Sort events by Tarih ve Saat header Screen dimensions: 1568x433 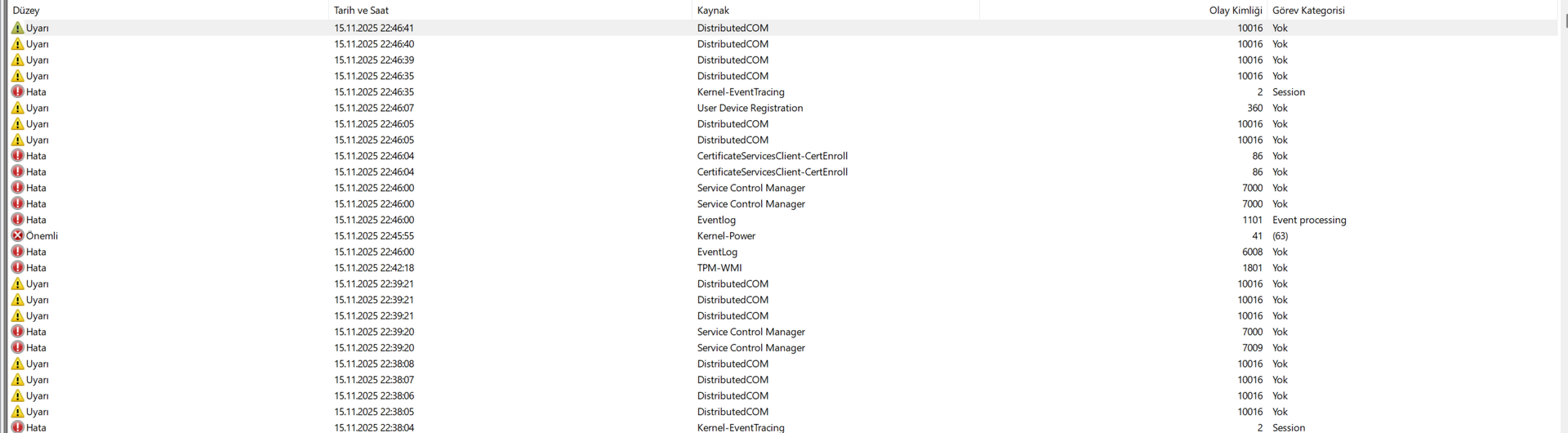(x=361, y=11)
